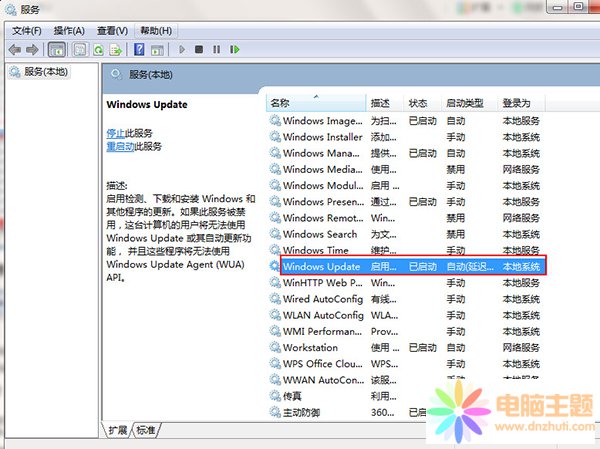Click the 重启动 service link
The width and height of the screenshot is (600, 449).
pos(120,146)
